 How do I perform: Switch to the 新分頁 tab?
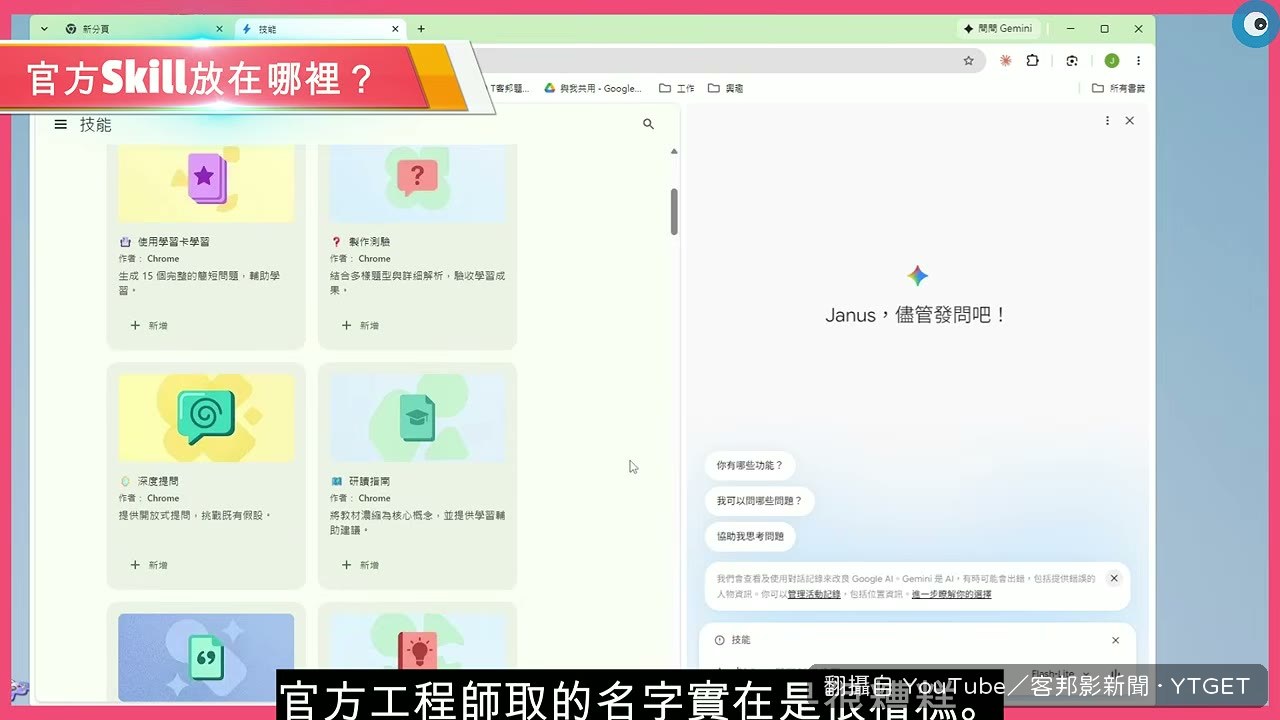(144, 29)
